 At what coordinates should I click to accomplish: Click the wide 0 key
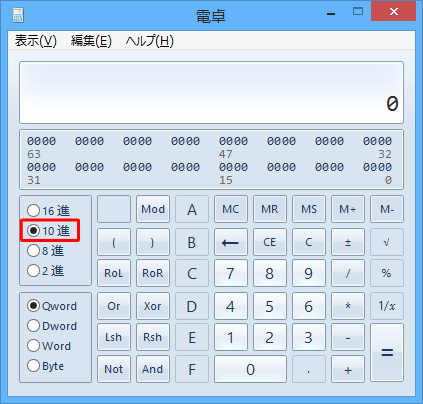[x=251, y=369]
